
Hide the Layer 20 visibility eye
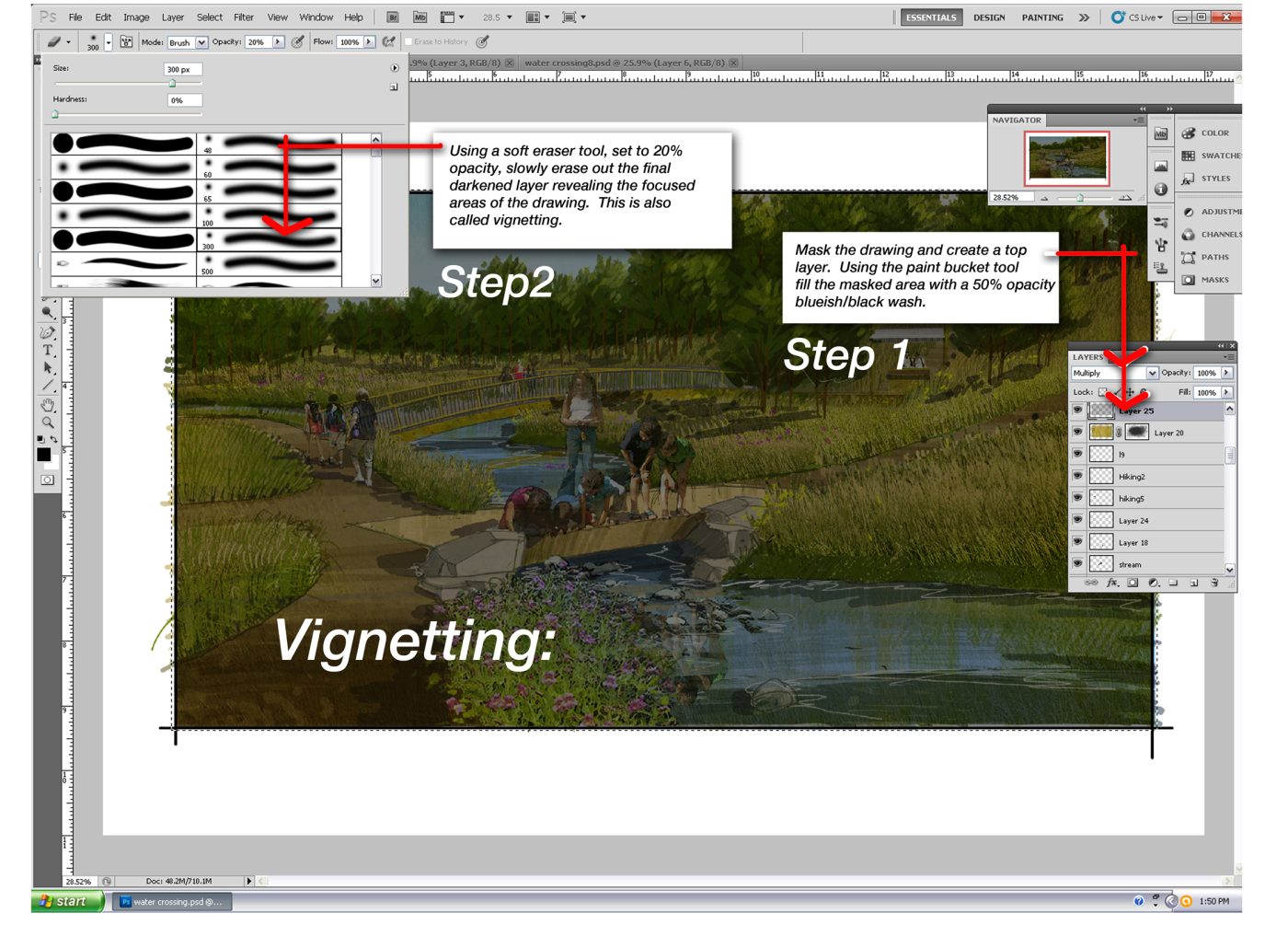tap(1077, 433)
